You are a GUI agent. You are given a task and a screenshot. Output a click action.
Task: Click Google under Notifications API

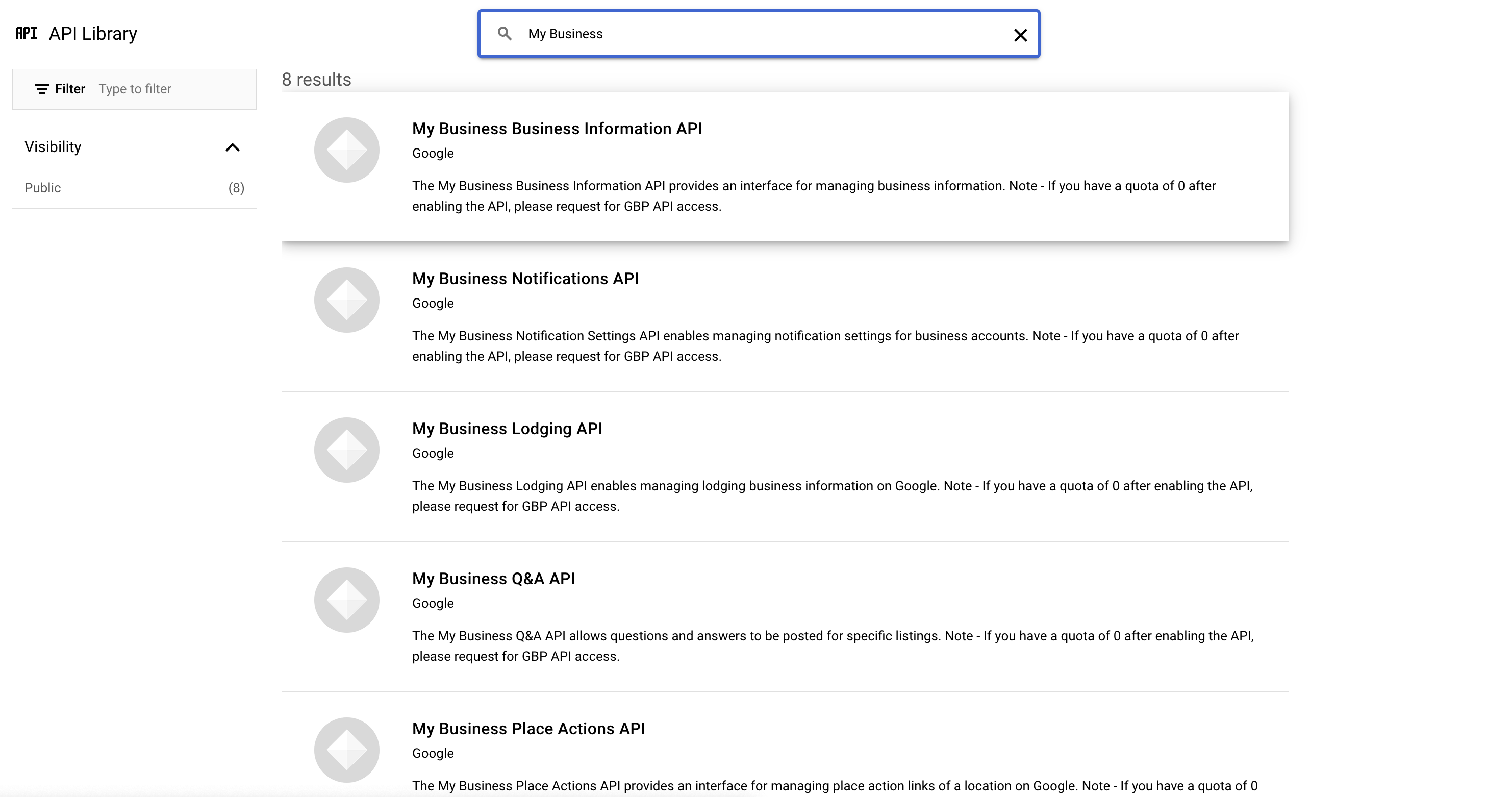(x=433, y=304)
